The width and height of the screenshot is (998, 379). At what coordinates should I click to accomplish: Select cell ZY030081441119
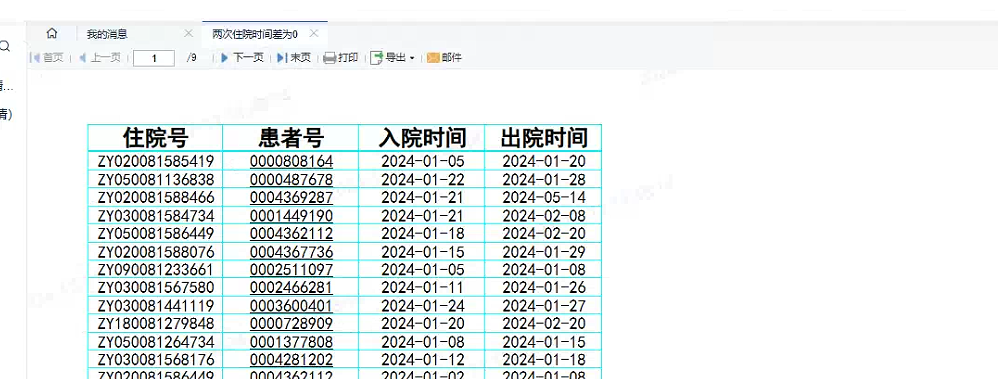(x=155, y=306)
